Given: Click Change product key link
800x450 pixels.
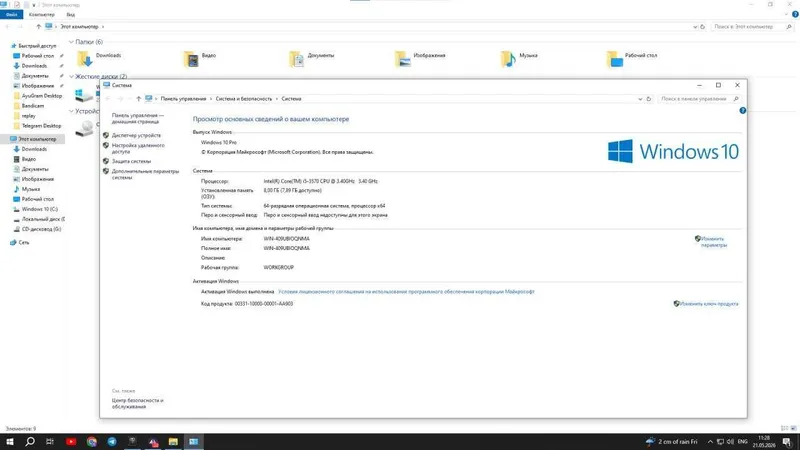Looking at the screenshot, I should coord(709,304).
